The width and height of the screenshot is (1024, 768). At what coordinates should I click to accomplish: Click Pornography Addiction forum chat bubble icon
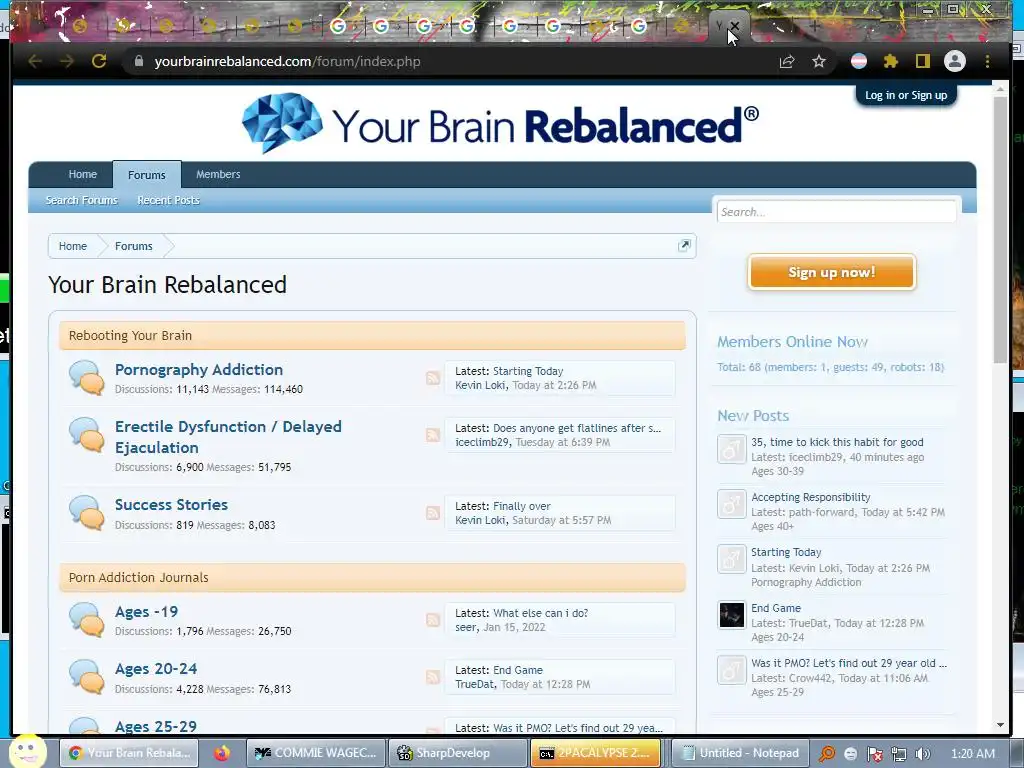pos(87,378)
